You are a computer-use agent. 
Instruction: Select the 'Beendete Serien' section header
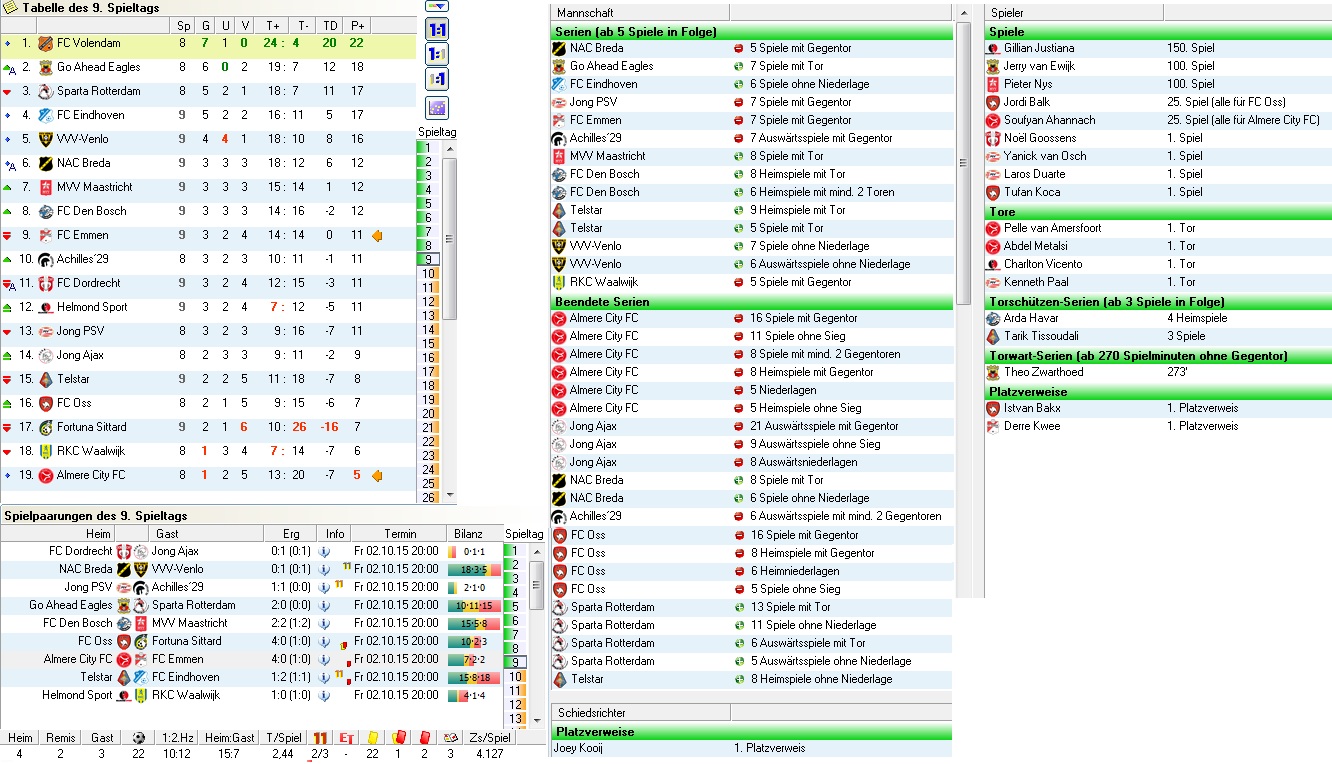click(x=752, y=301)
